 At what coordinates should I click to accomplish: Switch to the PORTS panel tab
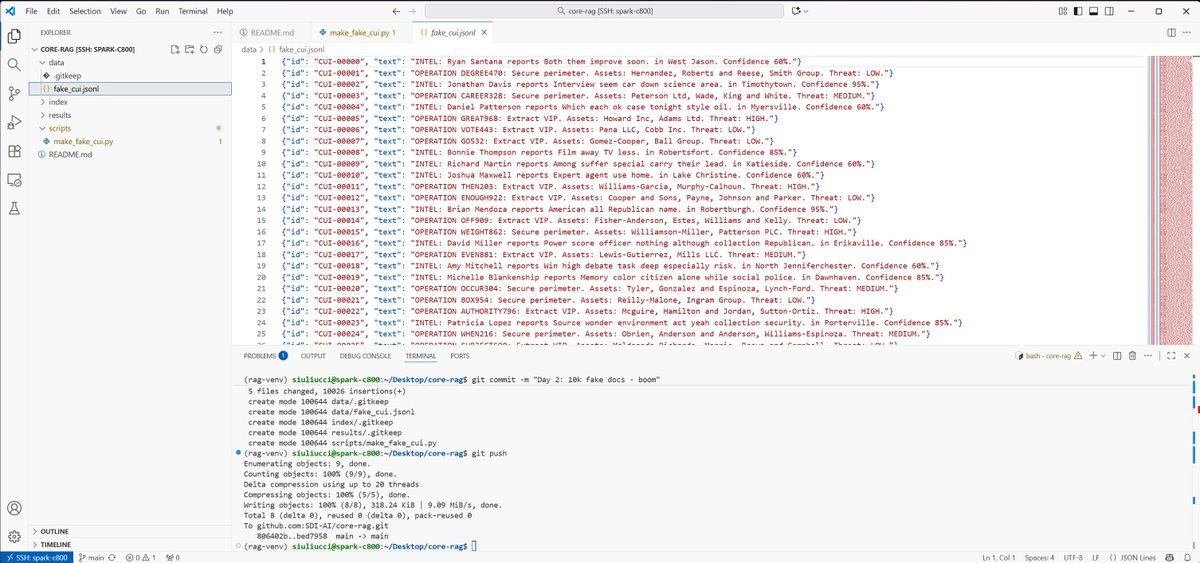[459, 355]
